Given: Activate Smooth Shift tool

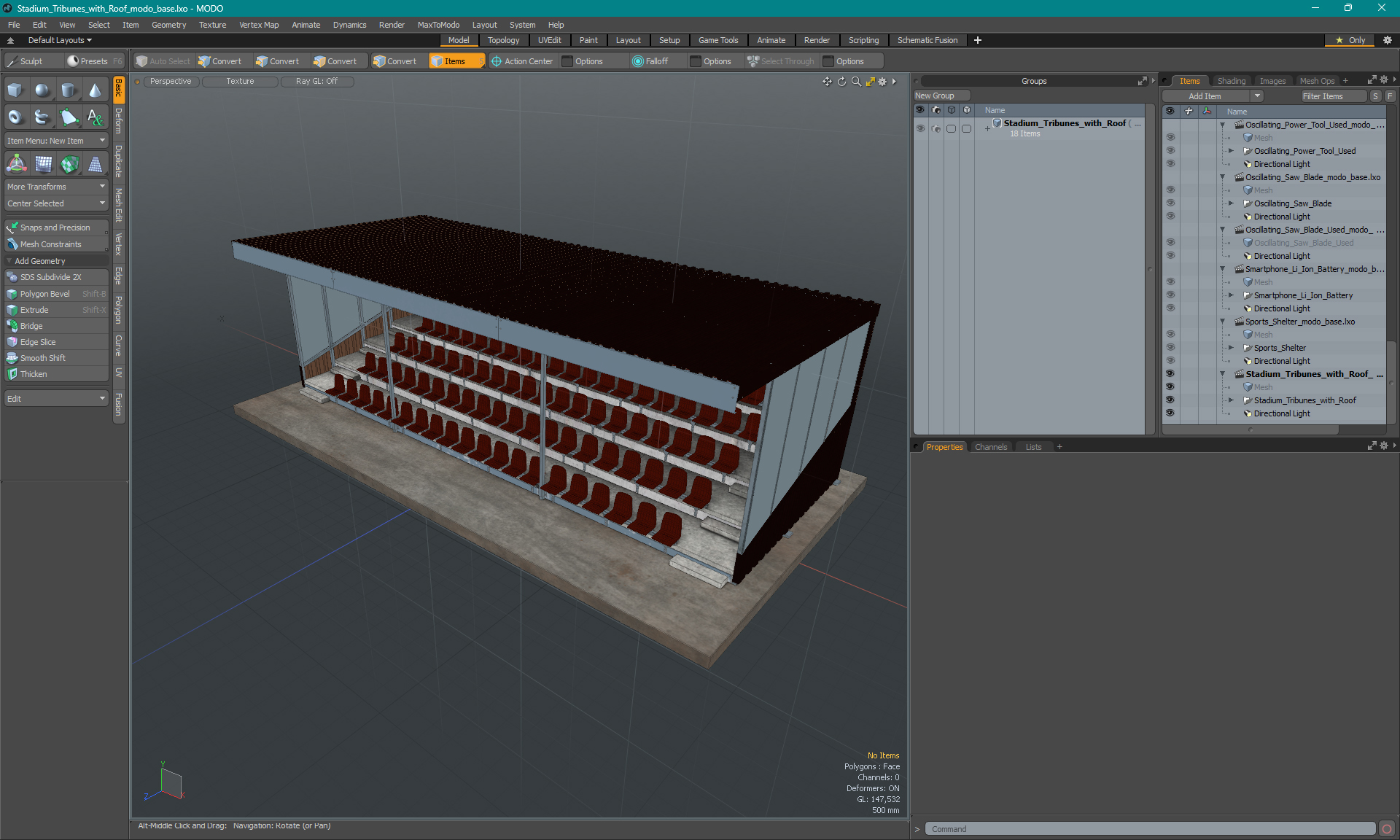Looking at the screenshot, I should [56, 358].
